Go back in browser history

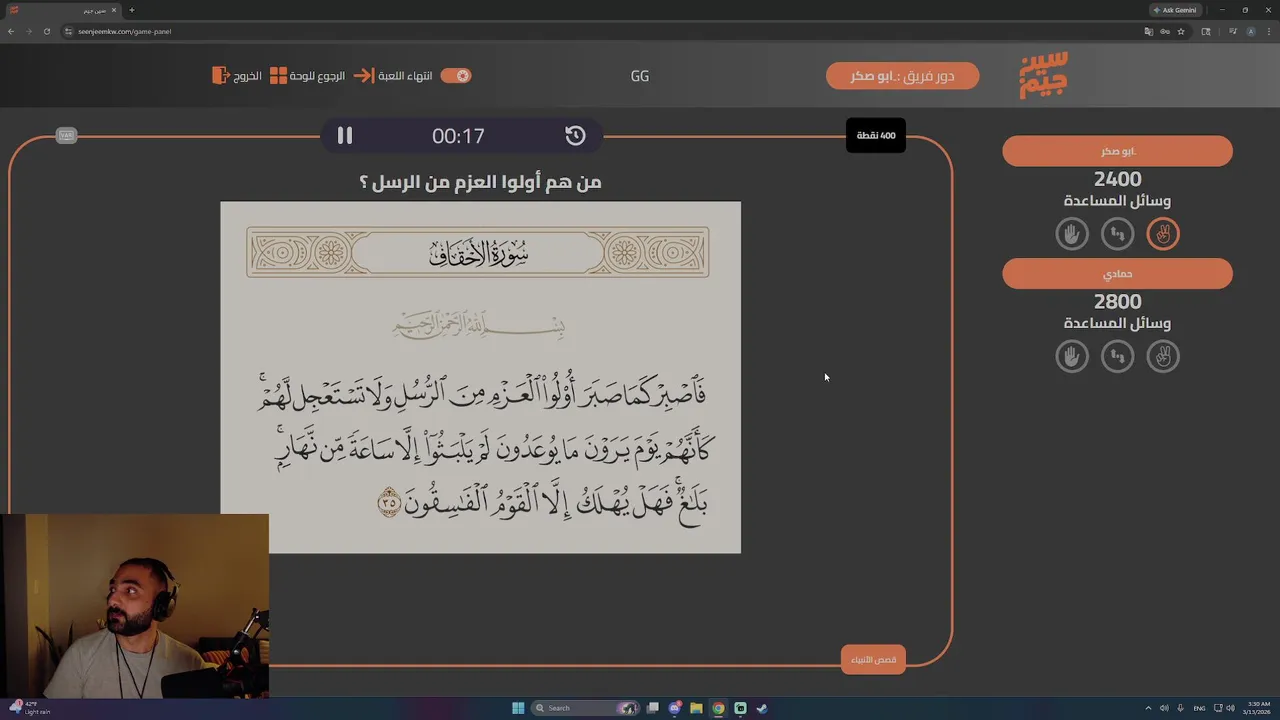(x=11, y=31)
